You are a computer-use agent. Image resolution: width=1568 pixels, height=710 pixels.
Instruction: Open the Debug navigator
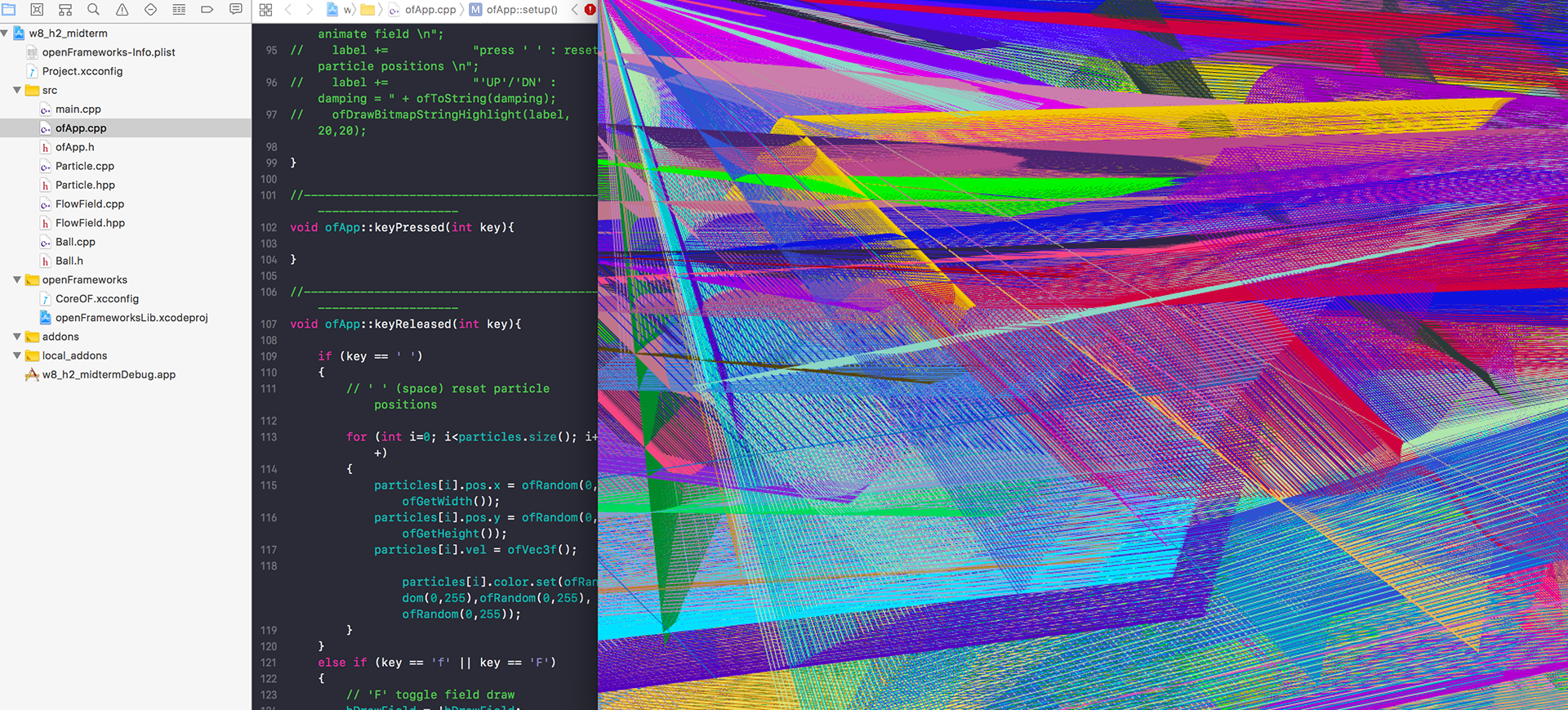coord(179,10)
